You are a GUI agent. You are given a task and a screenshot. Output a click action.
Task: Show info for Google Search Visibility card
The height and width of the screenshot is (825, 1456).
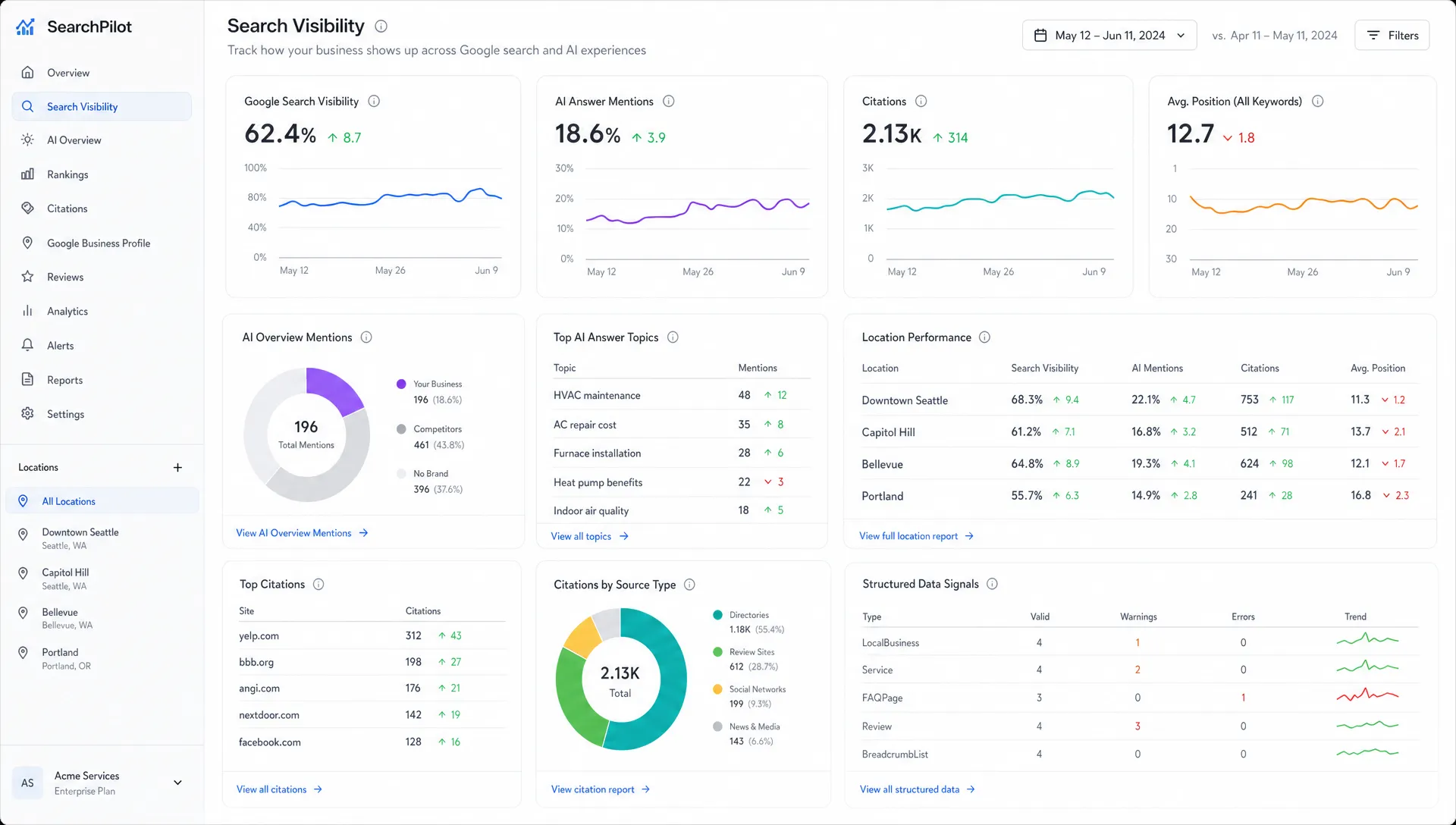[x=374, y=102]
